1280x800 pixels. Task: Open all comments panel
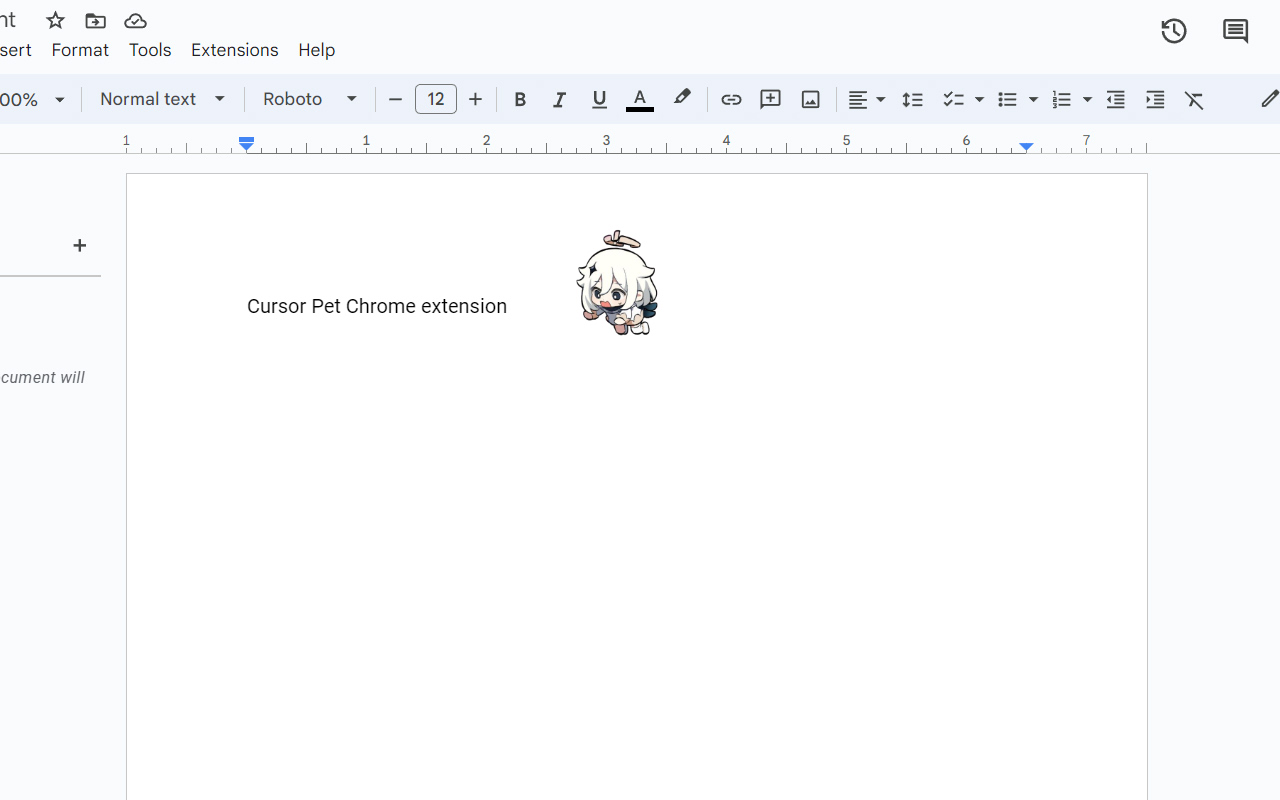pyautogui.click(x=1235, y=31)
